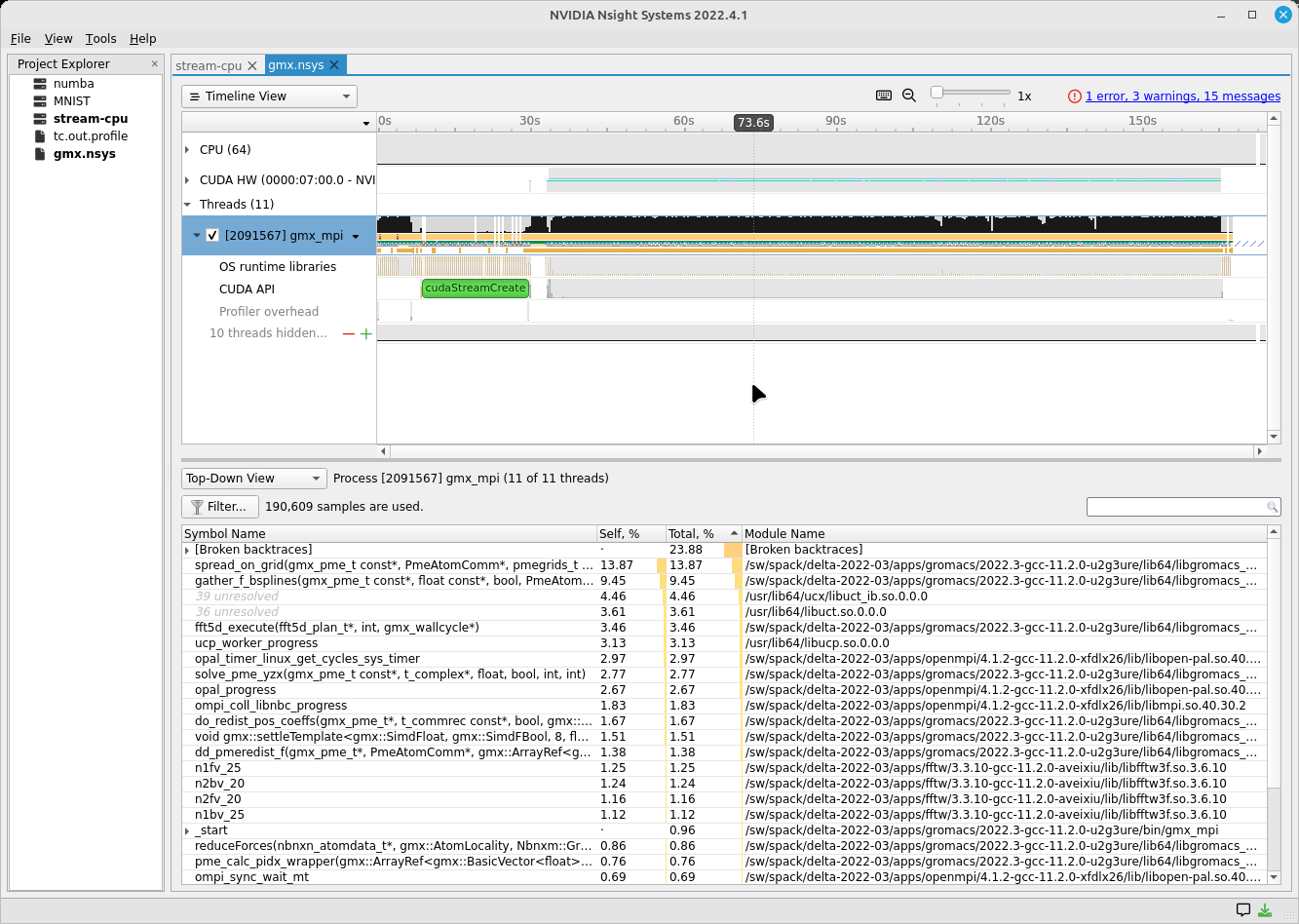Click the chat bubble icon in status bar
The height and width of the screenshot is (924, 1299).
pyautogui.click(x=1243, y=910)
